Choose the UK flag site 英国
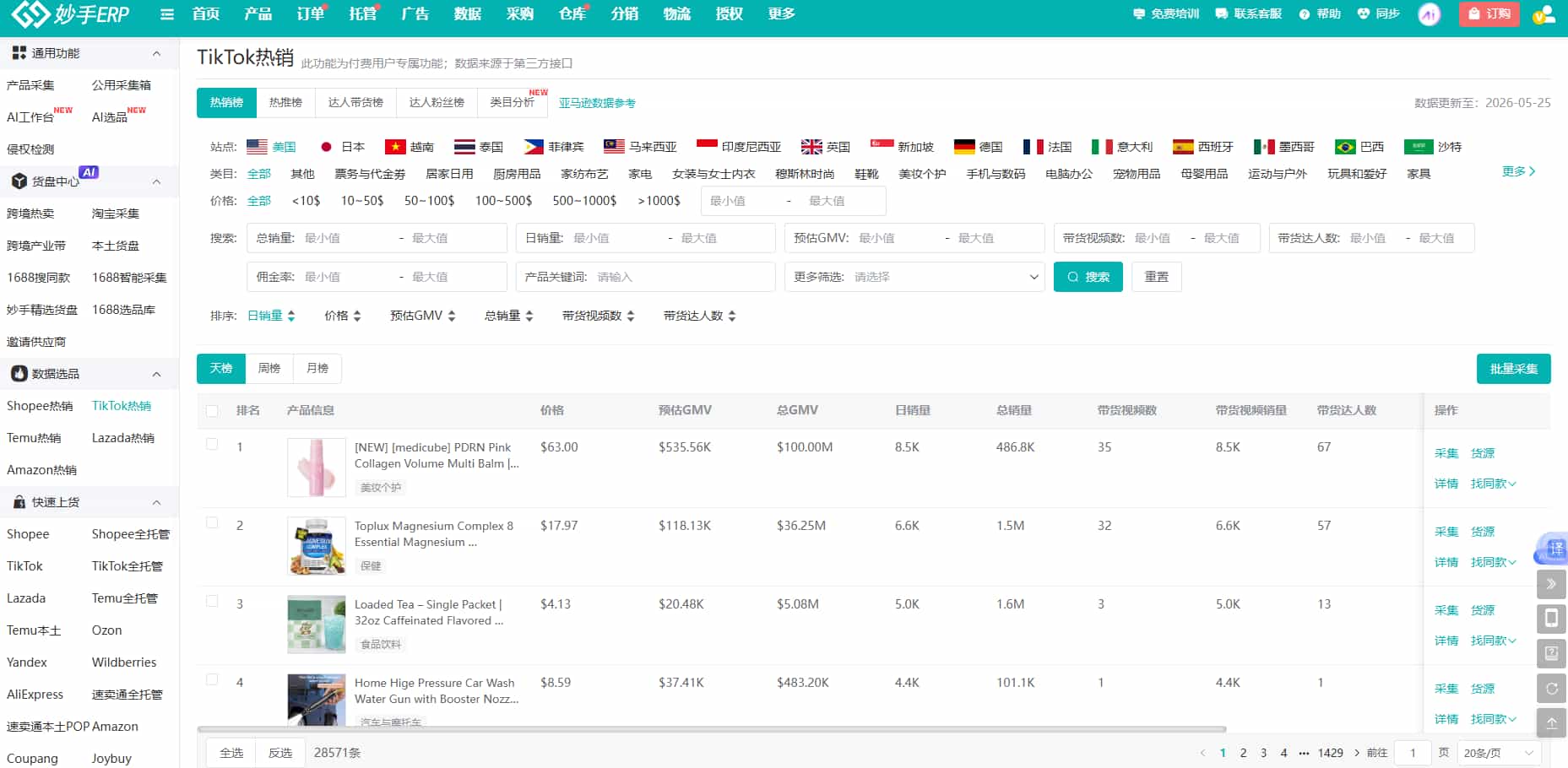 point(826,147)
